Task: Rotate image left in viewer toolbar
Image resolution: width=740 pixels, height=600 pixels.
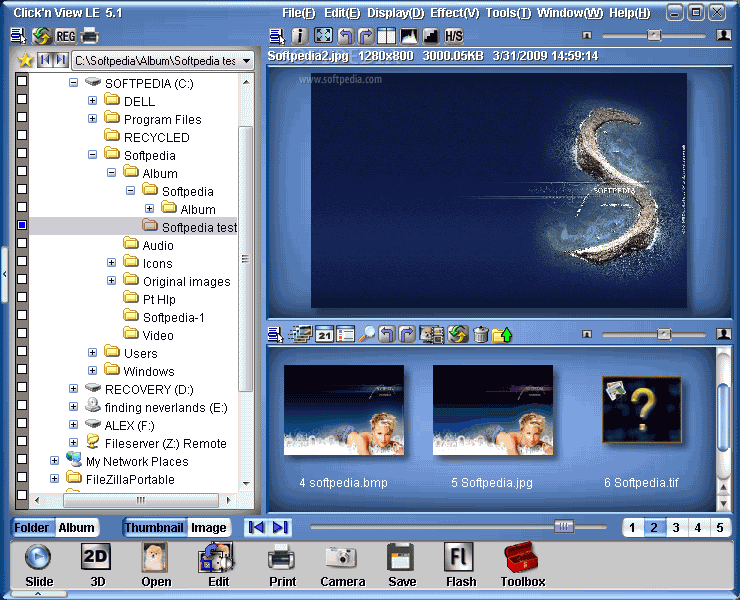Action: (345, 36)
